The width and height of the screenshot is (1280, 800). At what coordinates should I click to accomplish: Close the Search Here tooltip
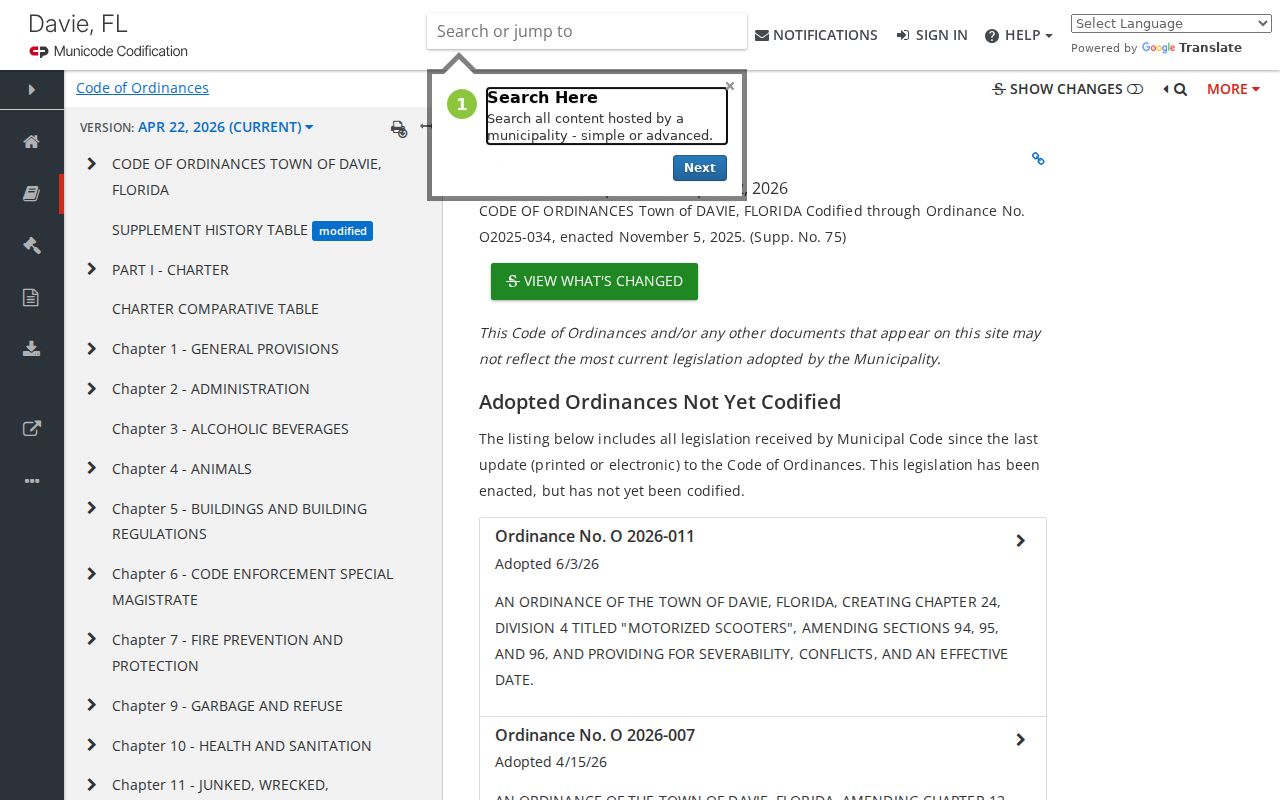[x=730, y=86]
